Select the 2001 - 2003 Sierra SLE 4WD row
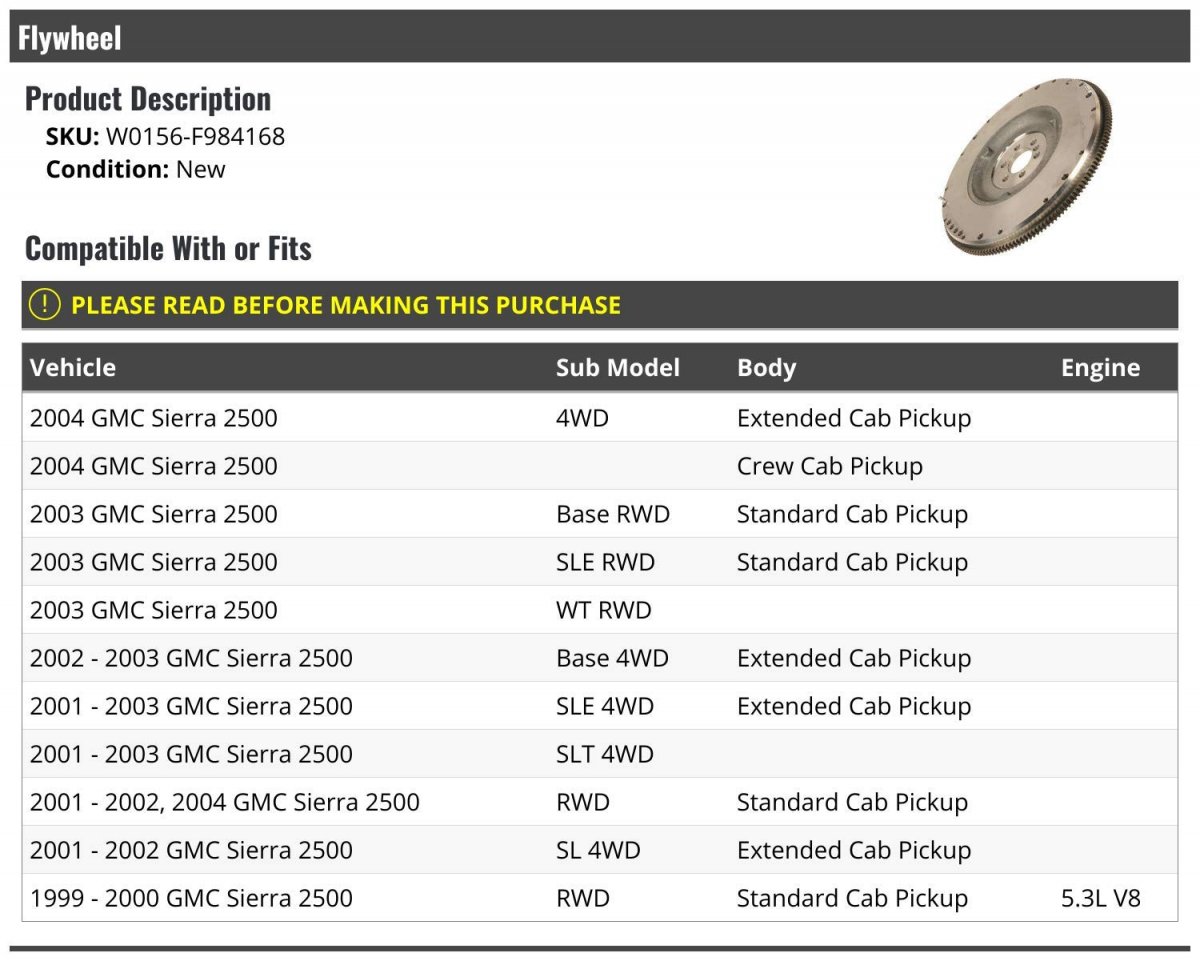Screen dimensions: 1200x961 pos(600,706)
